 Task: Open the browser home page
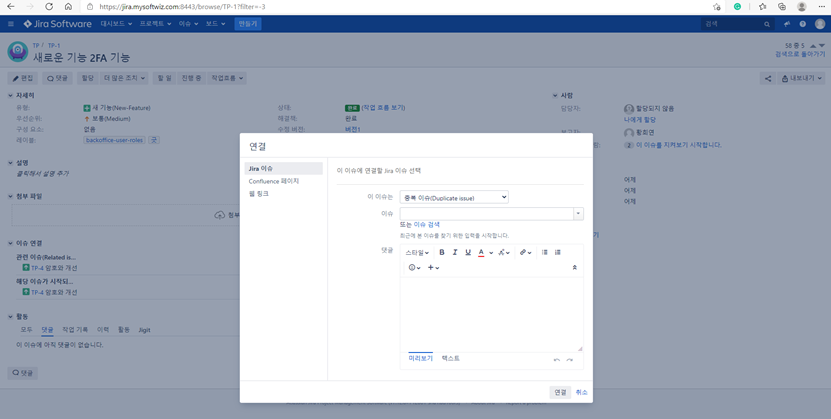[68, 7]
